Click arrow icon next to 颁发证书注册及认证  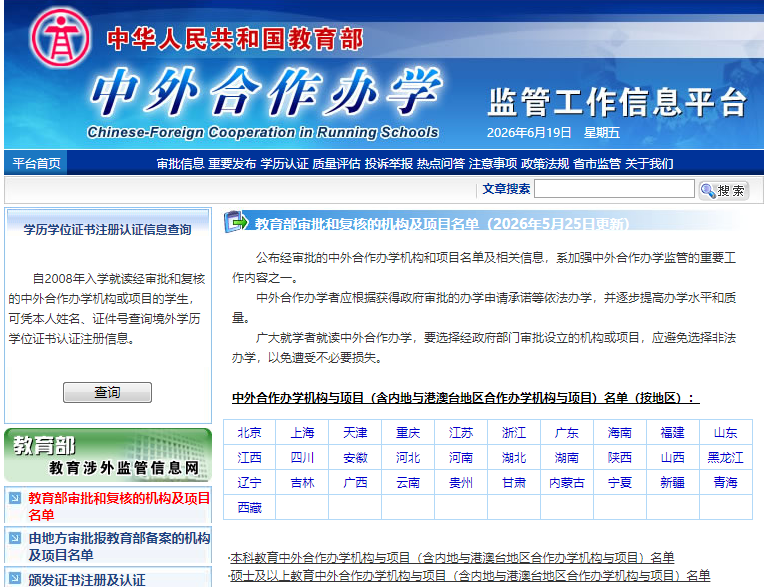point(15,578)
